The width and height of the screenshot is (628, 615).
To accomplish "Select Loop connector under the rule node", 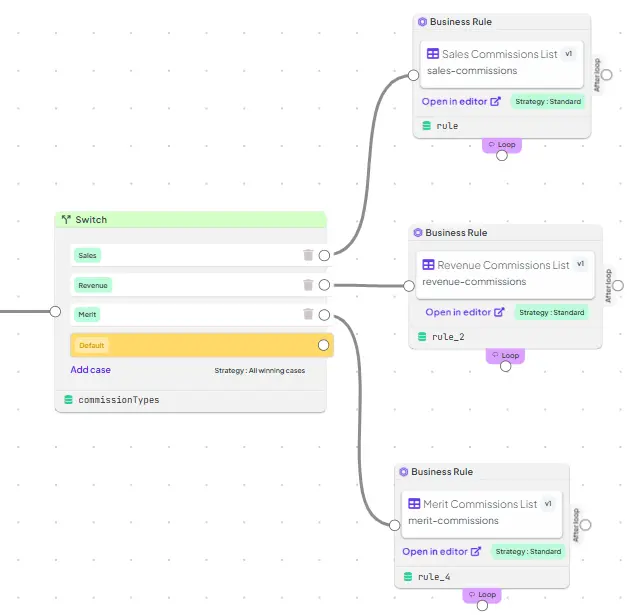I will tap(502, 155).
